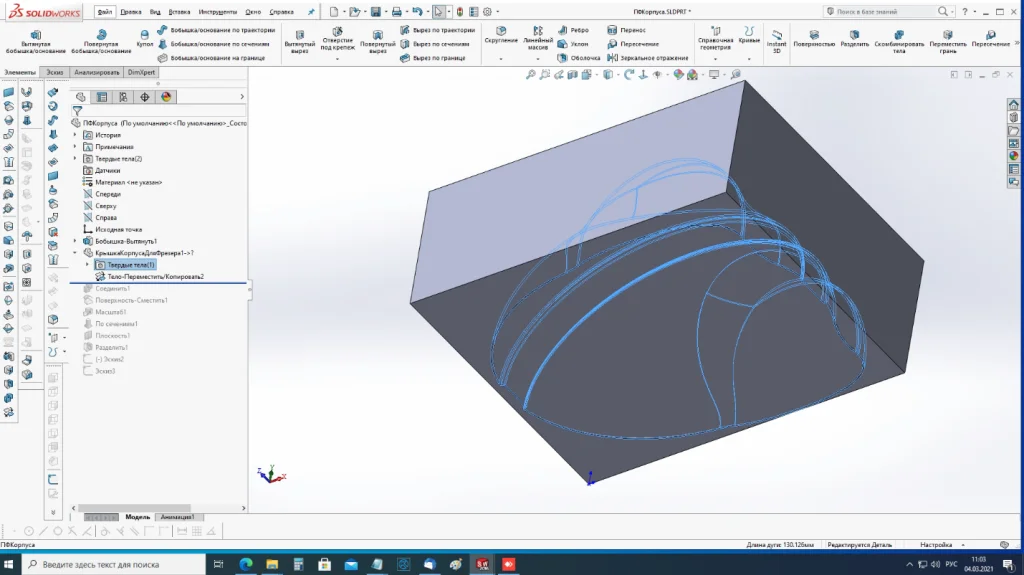Open the Скомбинировать тела tool

pos(897,39)
